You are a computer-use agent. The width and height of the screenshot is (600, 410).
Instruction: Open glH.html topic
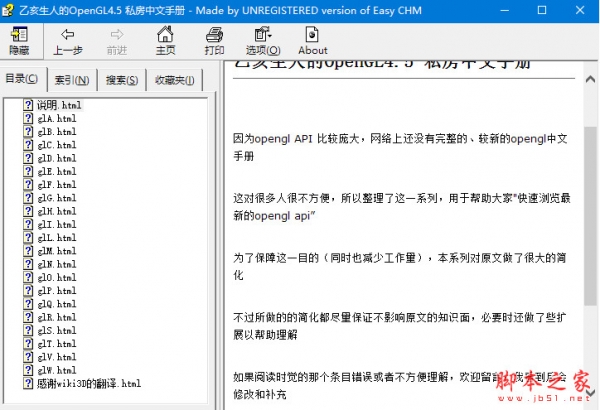point(57,211)
